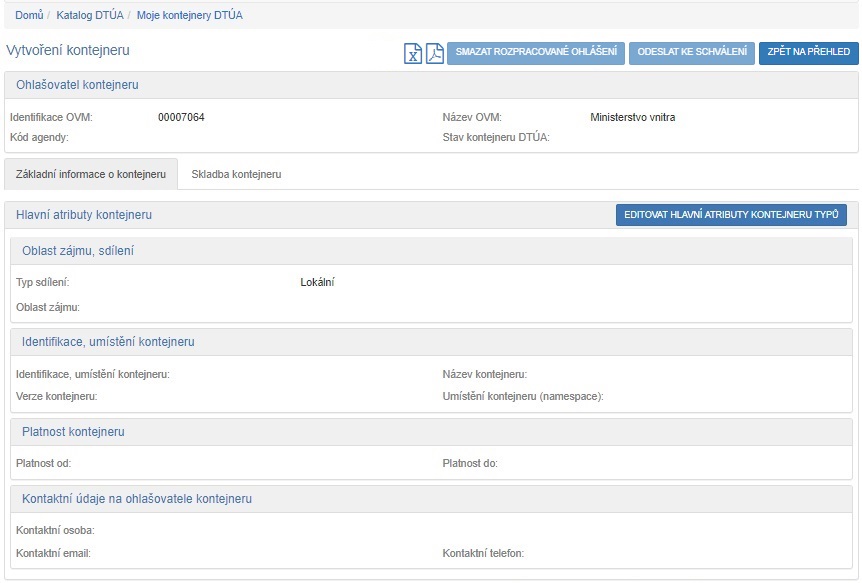
Task: Click Smazat rozpracované ohlášení button
Action: click(536, 52)
